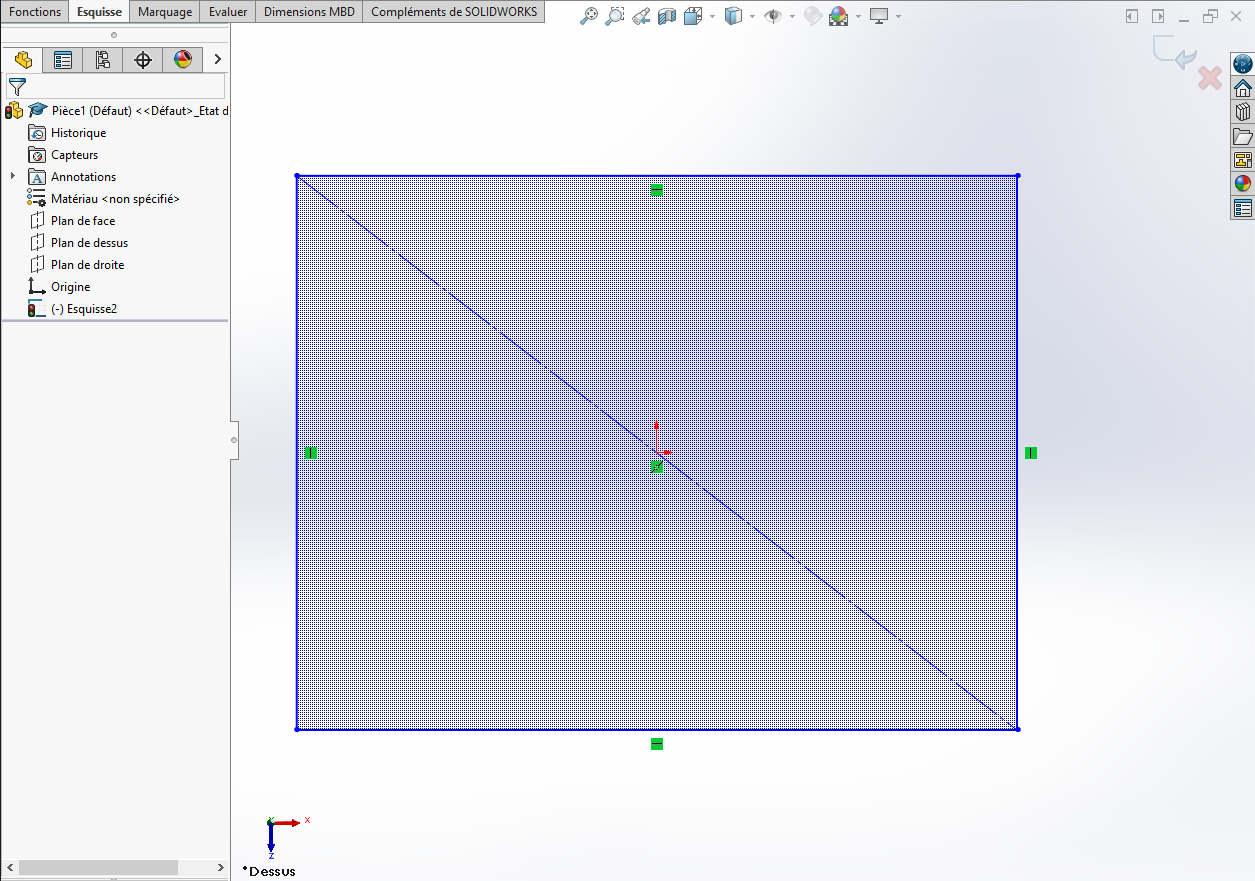Screen dimensions: 1255x881
Task: Expand the Annotations tree node
Action: (x=13, y=177)
